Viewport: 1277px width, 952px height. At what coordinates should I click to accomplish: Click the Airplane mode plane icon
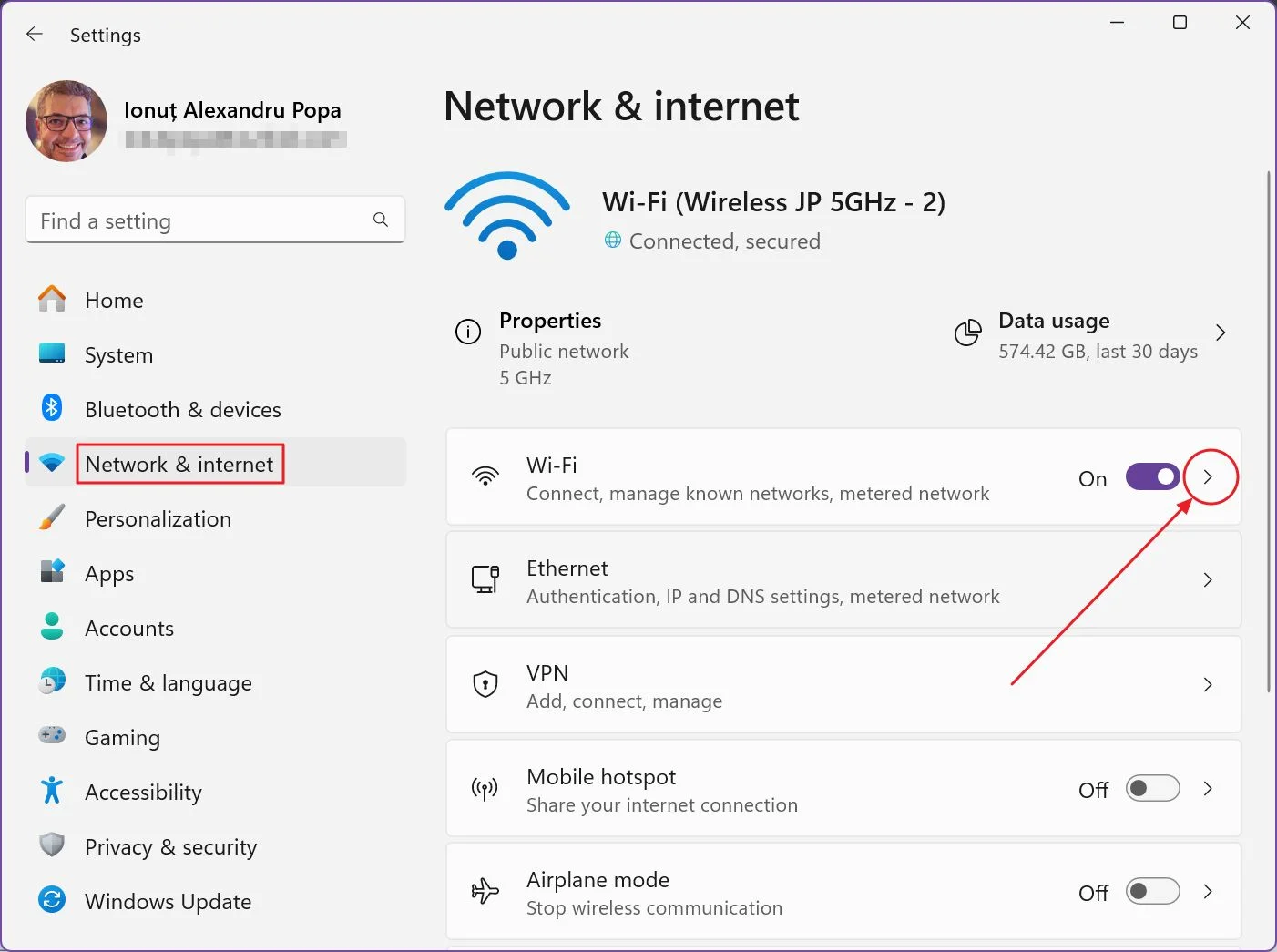tap(485, 891)
